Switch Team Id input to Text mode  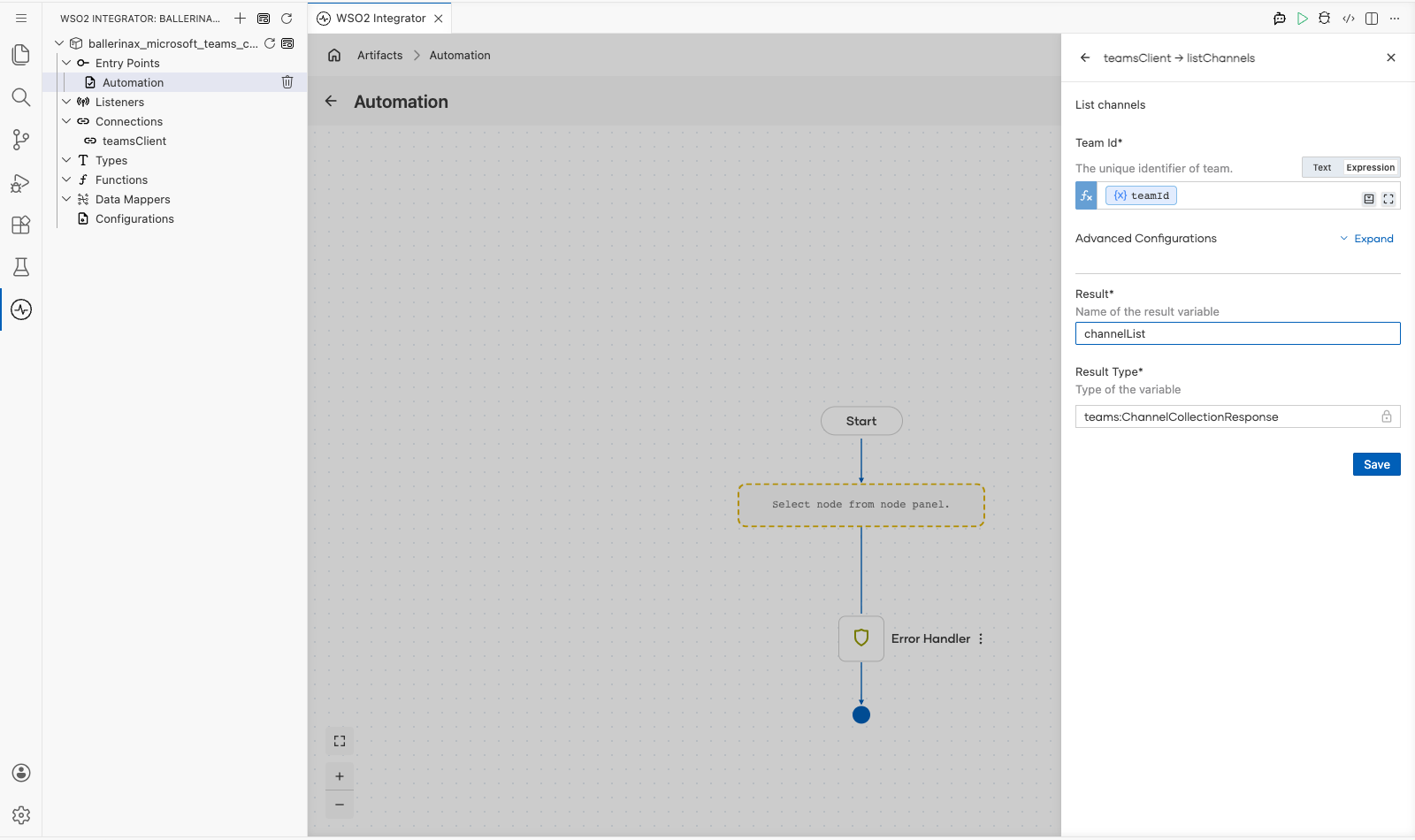pos(1322,167)
